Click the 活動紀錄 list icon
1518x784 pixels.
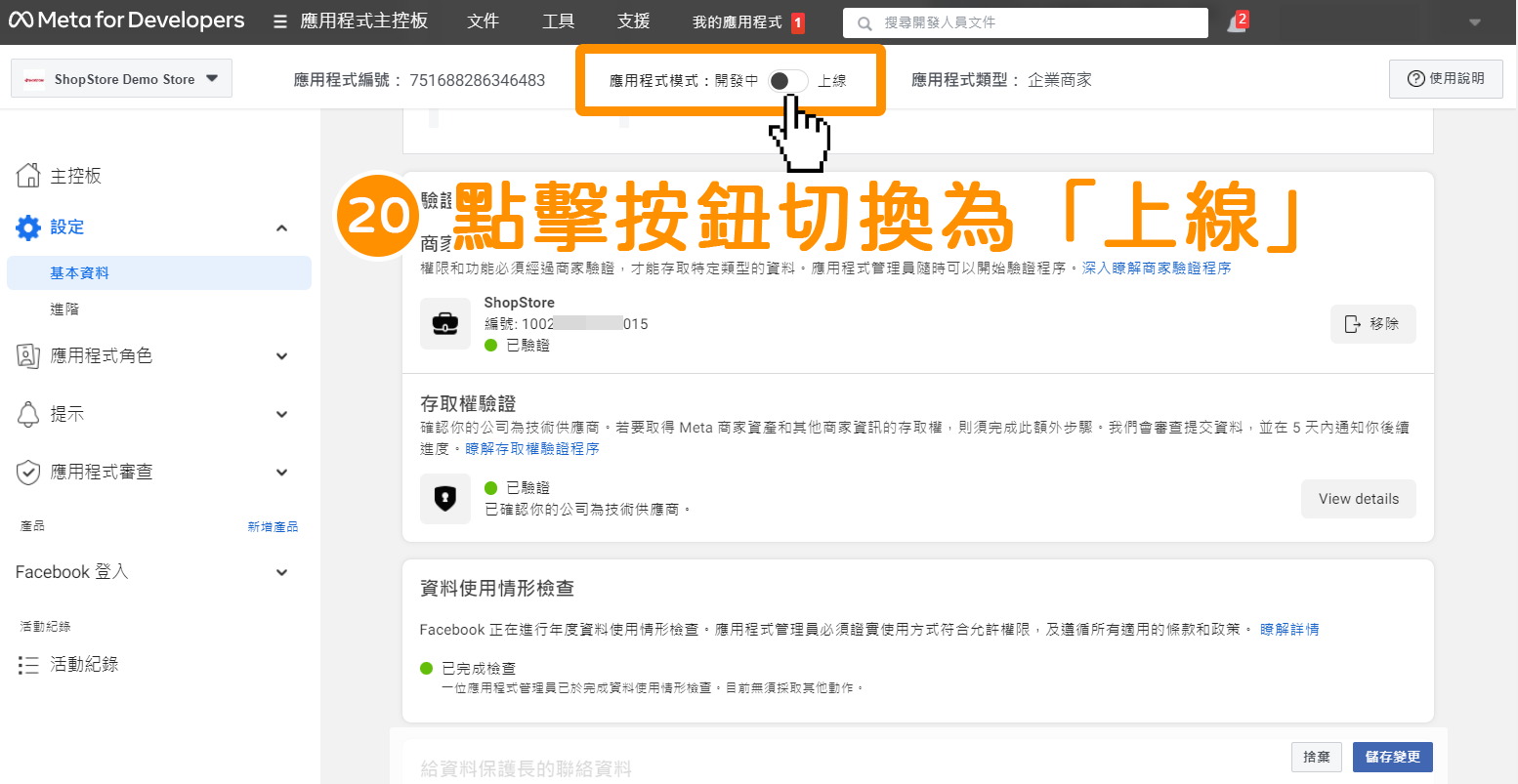coord(28,665)
